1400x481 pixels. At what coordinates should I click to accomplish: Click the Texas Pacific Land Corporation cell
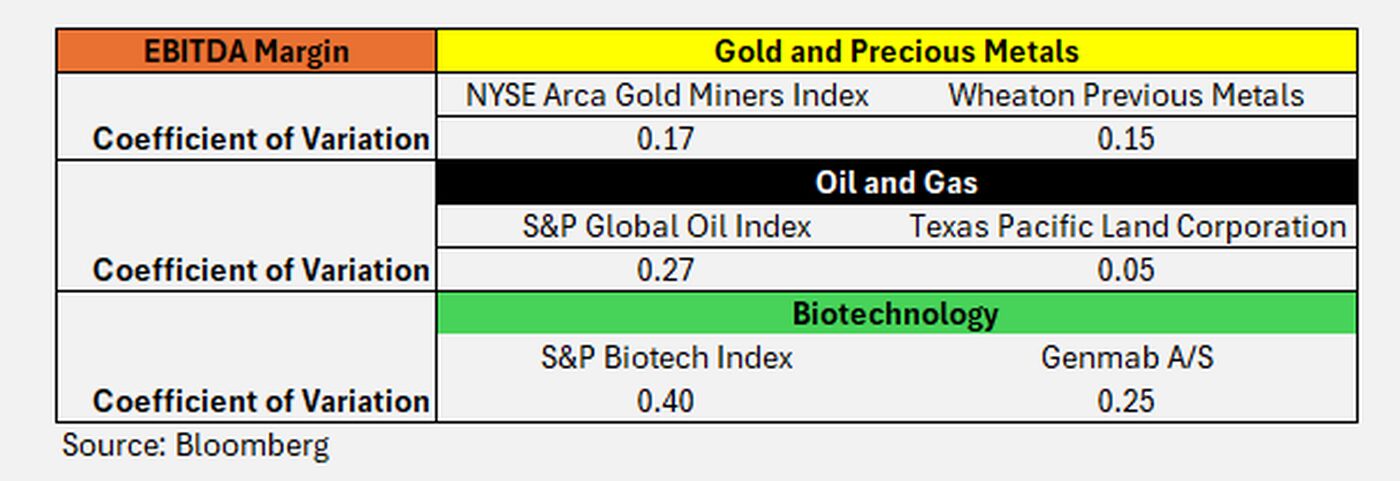(1126, 226)
